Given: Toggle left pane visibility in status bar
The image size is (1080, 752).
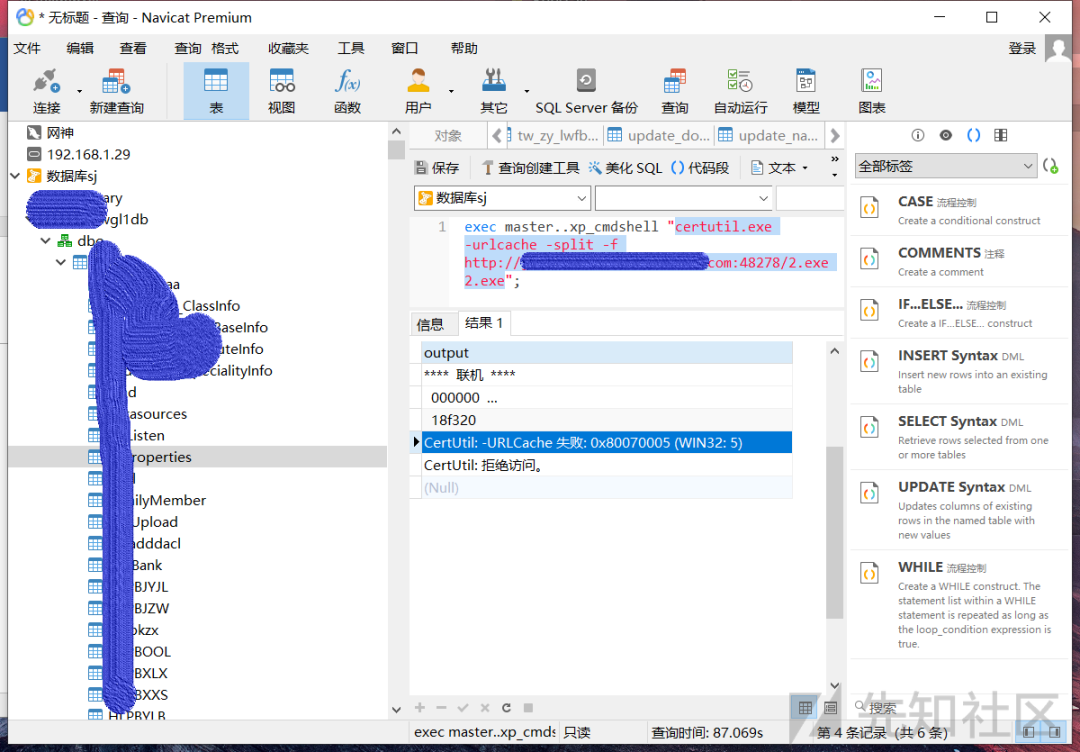Looking at the screenshot, I should click(x=1029, y=732).
